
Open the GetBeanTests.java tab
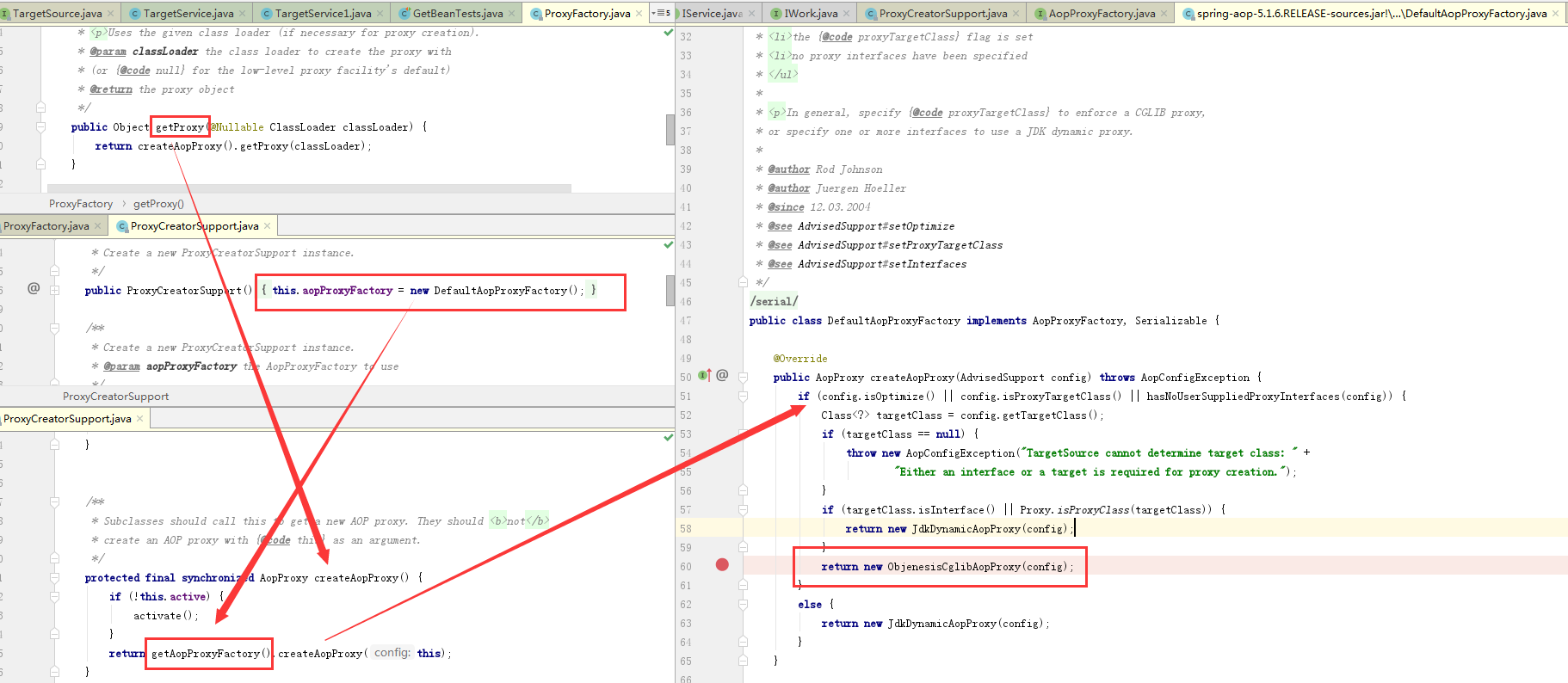coord(457,13)
